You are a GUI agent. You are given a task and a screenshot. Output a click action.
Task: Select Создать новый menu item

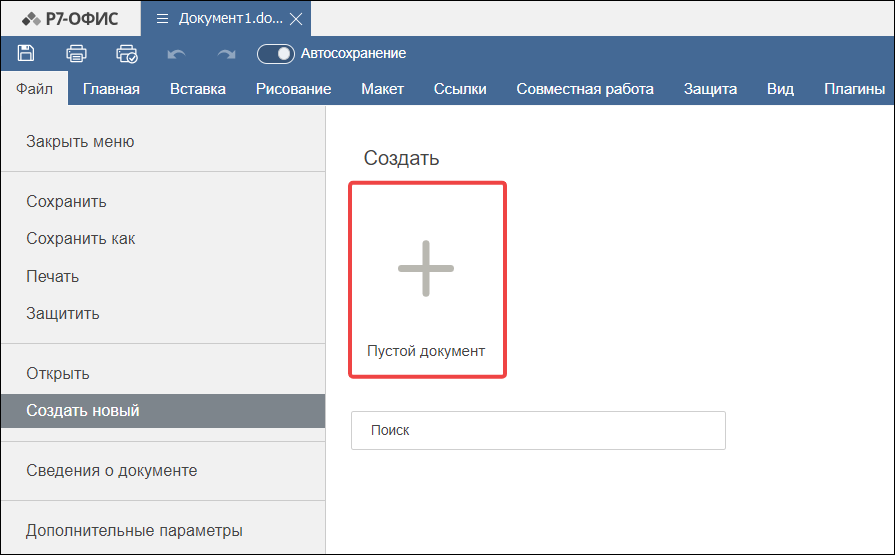[x=163, y=411]
